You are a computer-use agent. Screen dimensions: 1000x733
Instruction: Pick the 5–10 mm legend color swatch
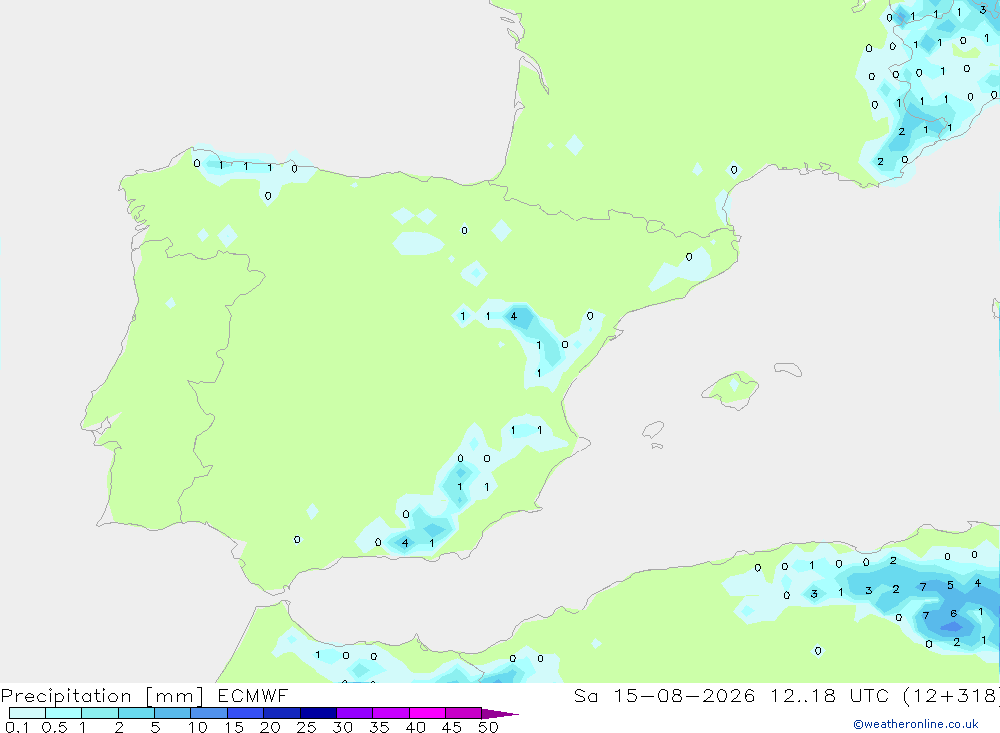[x=173, y=713]
